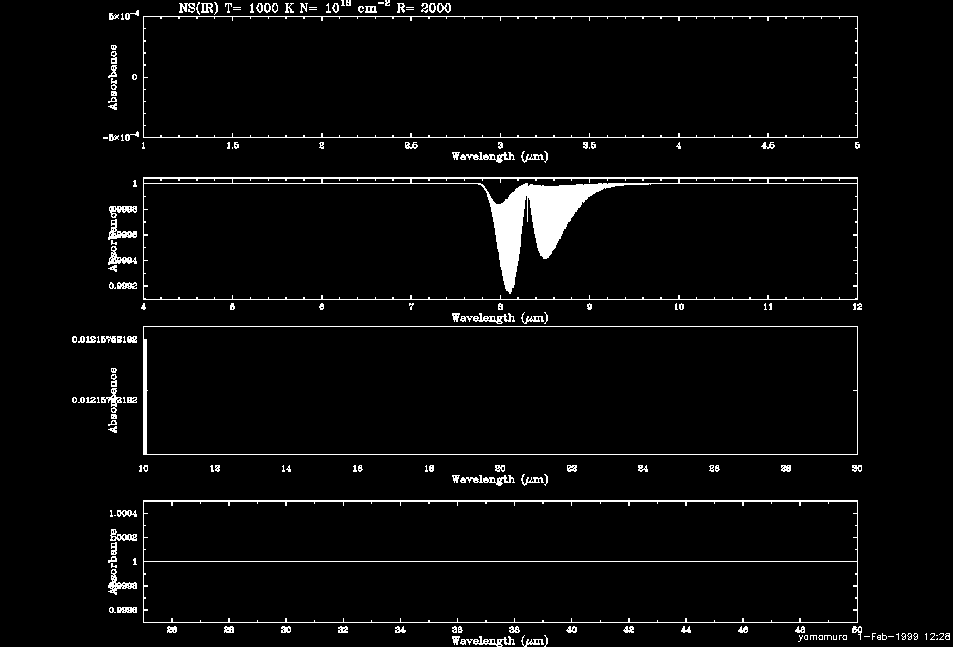The image size is (953, 647).
Task: Click 'Wavelength (µm)' label under the 4–12 µm plot
Action: (500, 318)
